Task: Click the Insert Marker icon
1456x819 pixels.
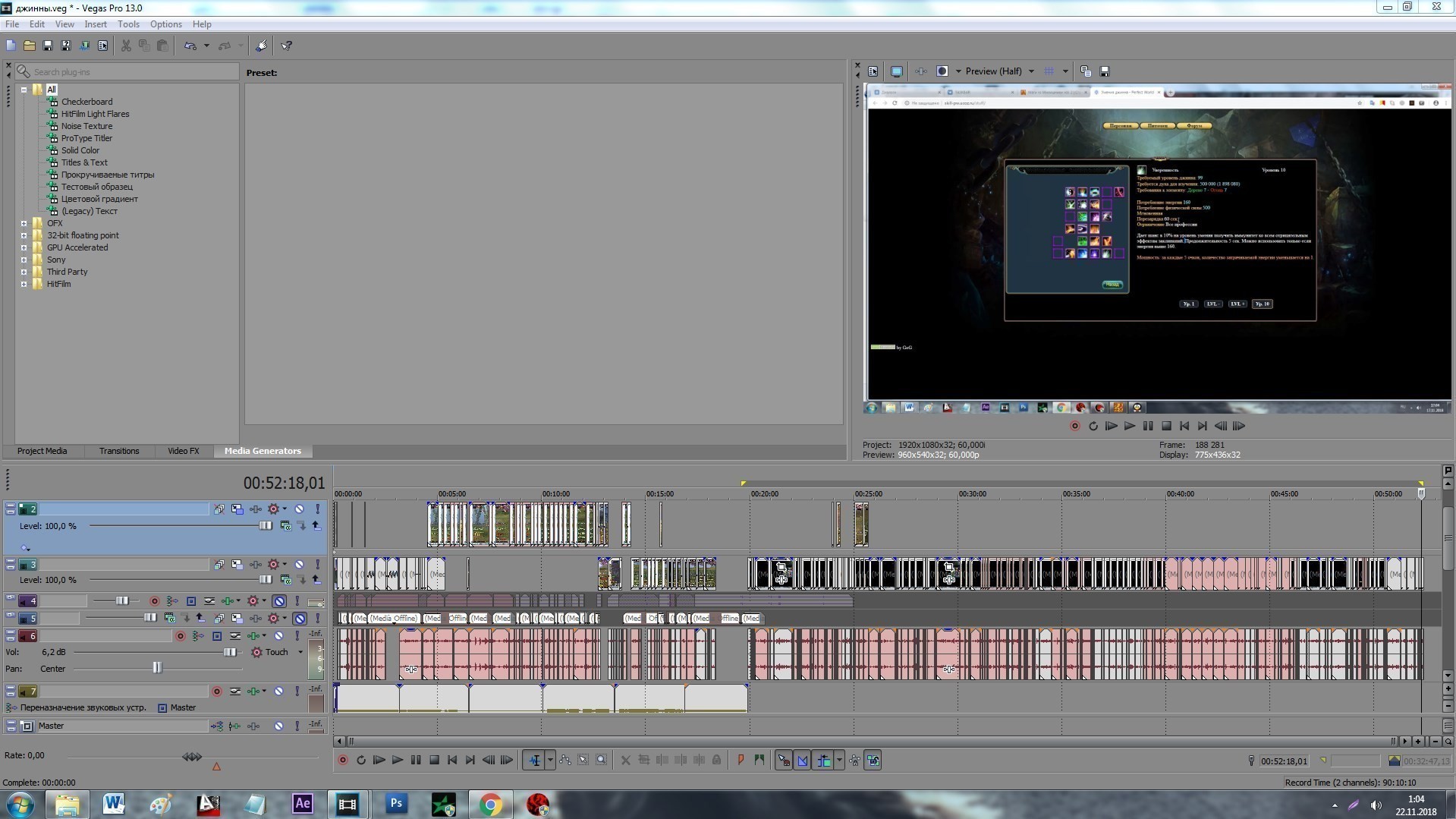Action: [x=741, y=760]
